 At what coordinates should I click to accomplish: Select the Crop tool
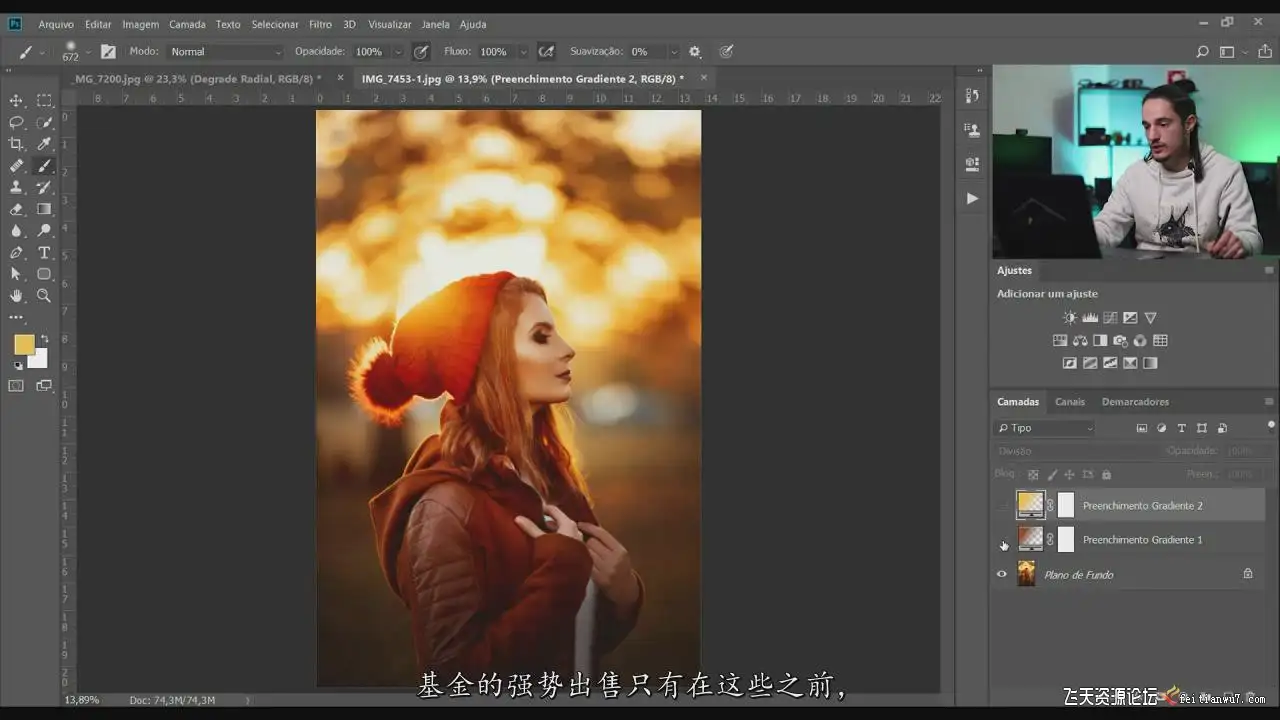pyautogui.click(x=16, y=144)
